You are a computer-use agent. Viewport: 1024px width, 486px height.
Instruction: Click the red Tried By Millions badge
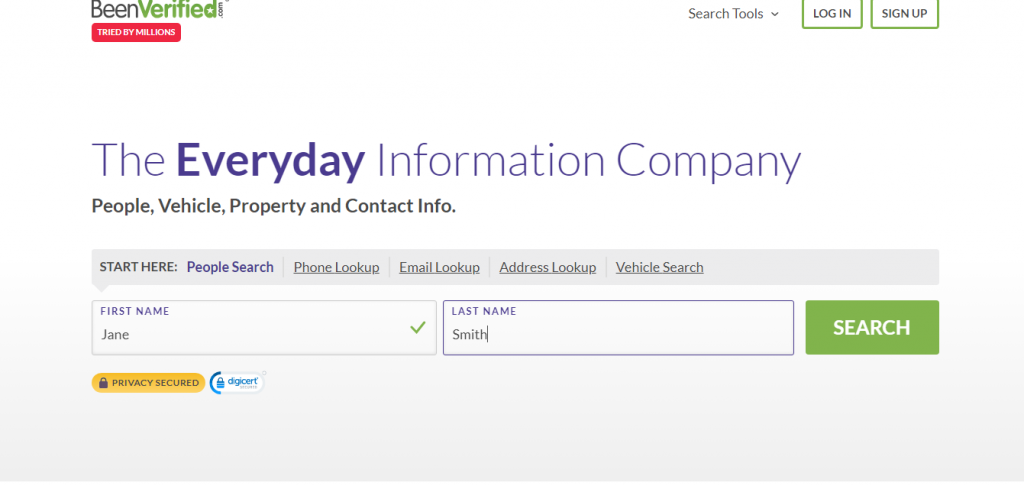(x=136, y=32)
